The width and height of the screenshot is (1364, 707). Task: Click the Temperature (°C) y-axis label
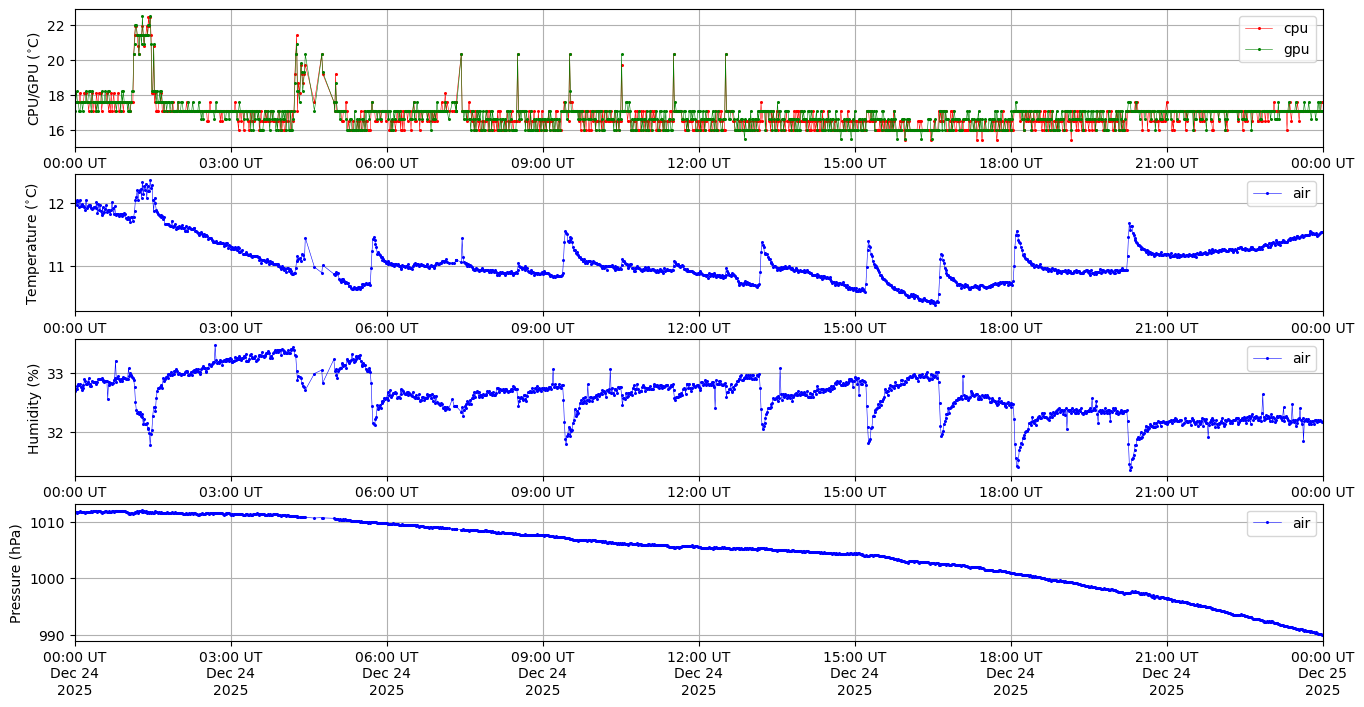(31, 243)
